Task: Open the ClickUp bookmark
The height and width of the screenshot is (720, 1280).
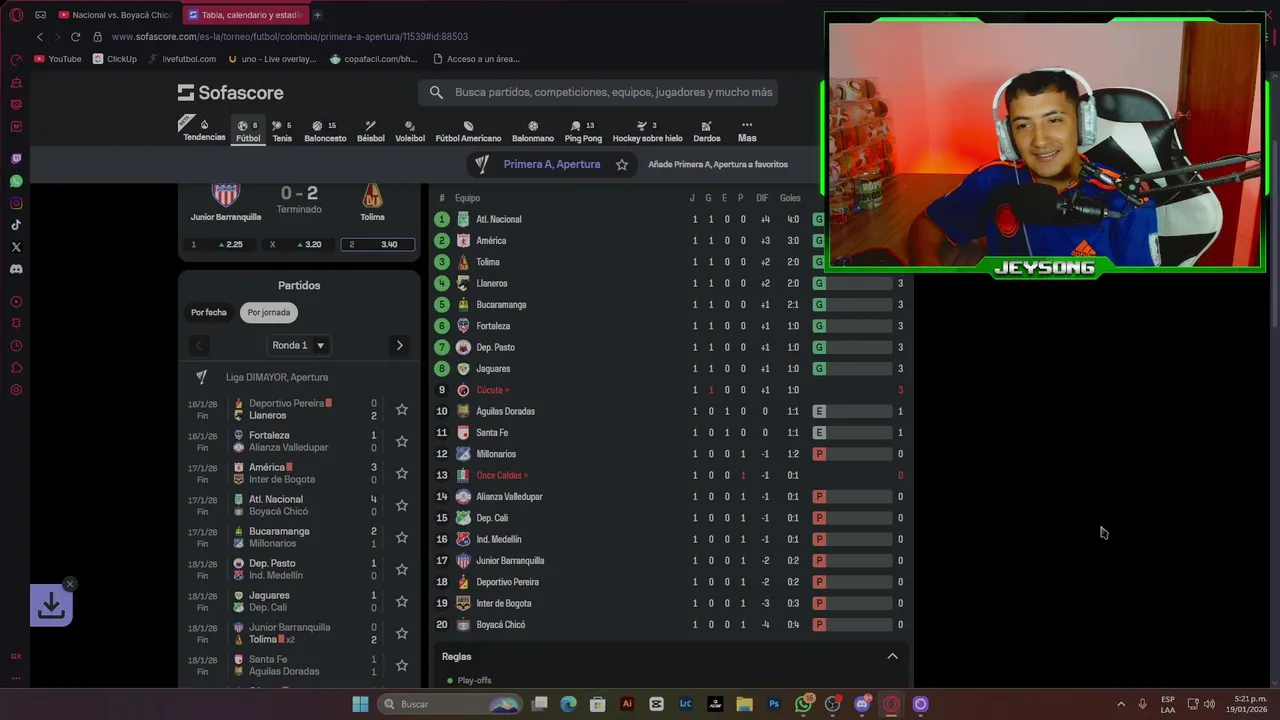Action: pos(115,59)
